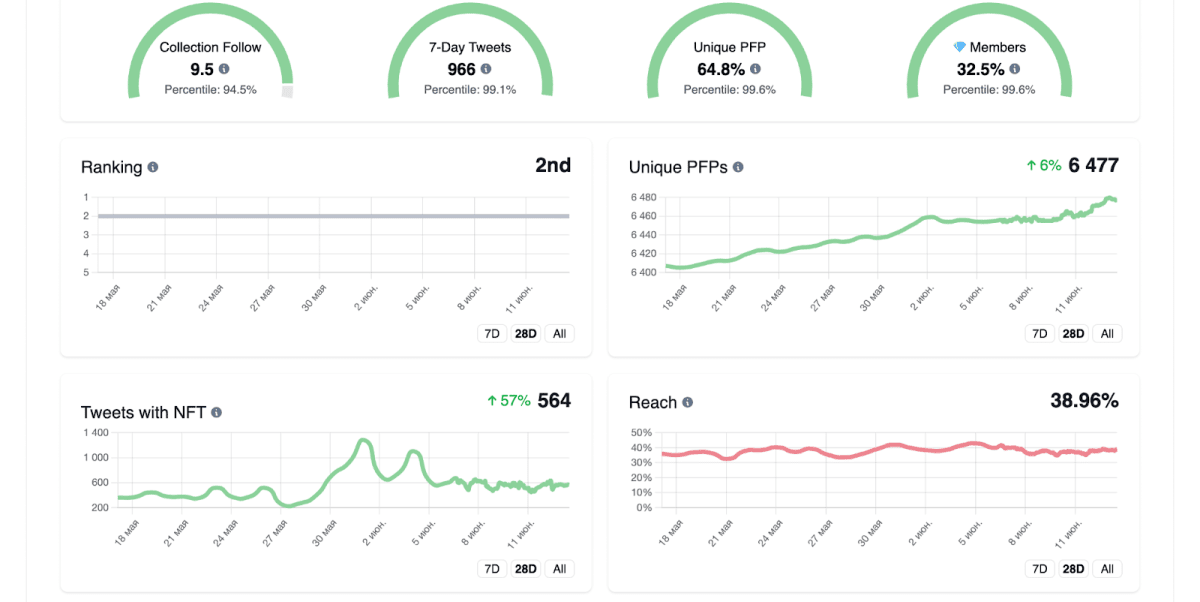
Task: Select 28D on the Ranking chart
Action: (x=525, y=333)
